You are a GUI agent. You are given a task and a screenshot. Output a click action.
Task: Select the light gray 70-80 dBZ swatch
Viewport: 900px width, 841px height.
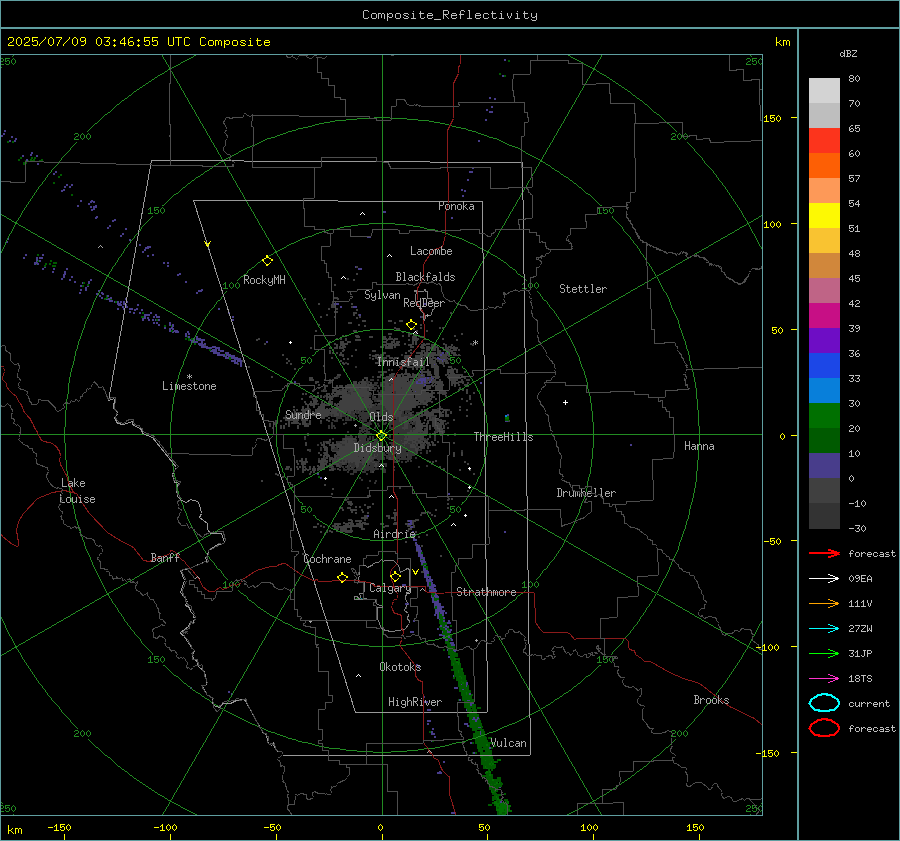coord(824,91)
